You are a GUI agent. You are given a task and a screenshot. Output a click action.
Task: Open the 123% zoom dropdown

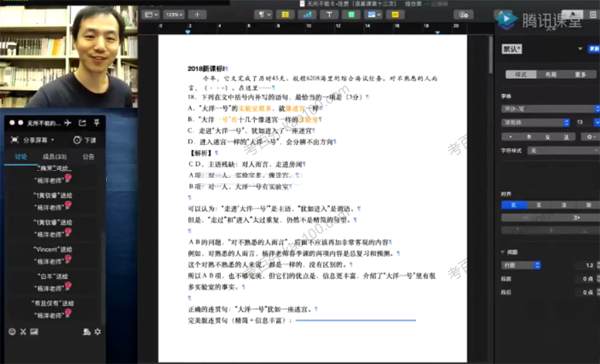[174, 15]
